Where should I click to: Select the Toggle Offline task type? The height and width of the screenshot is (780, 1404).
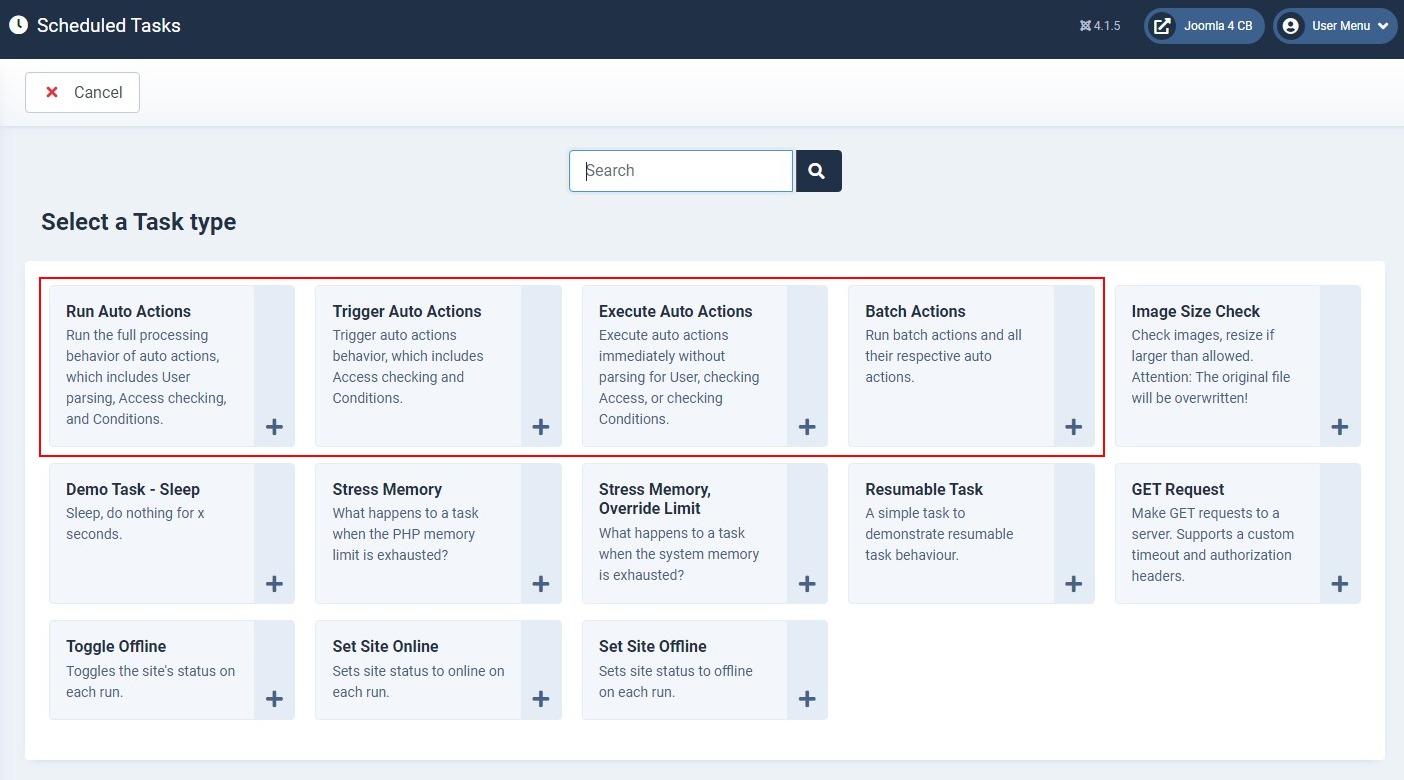click(x=172, y=670)
